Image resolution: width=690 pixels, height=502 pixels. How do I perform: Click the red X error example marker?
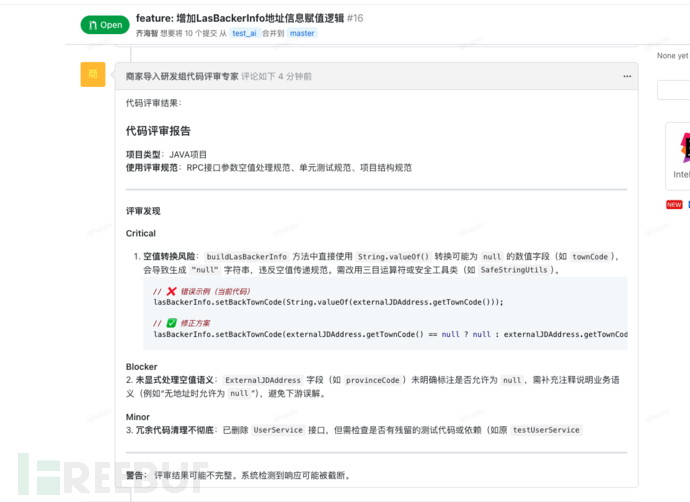(x=171, y=291)
